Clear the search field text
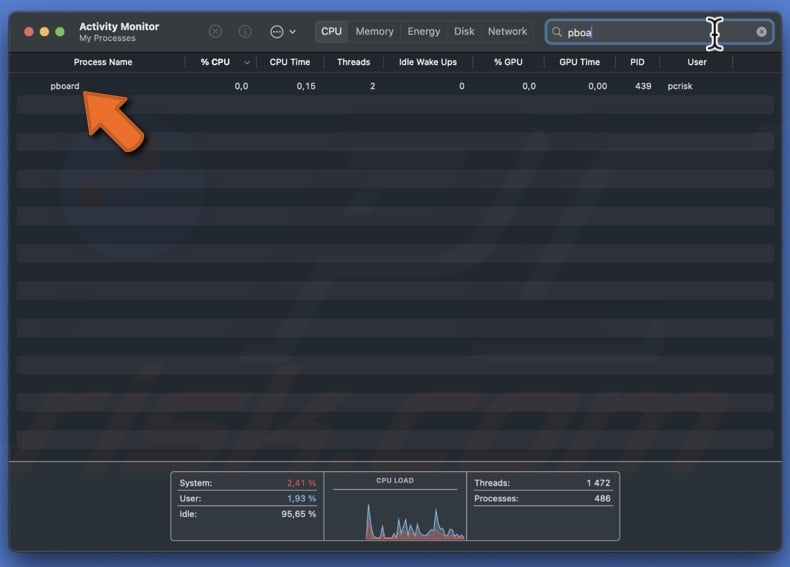 [761, 32]
